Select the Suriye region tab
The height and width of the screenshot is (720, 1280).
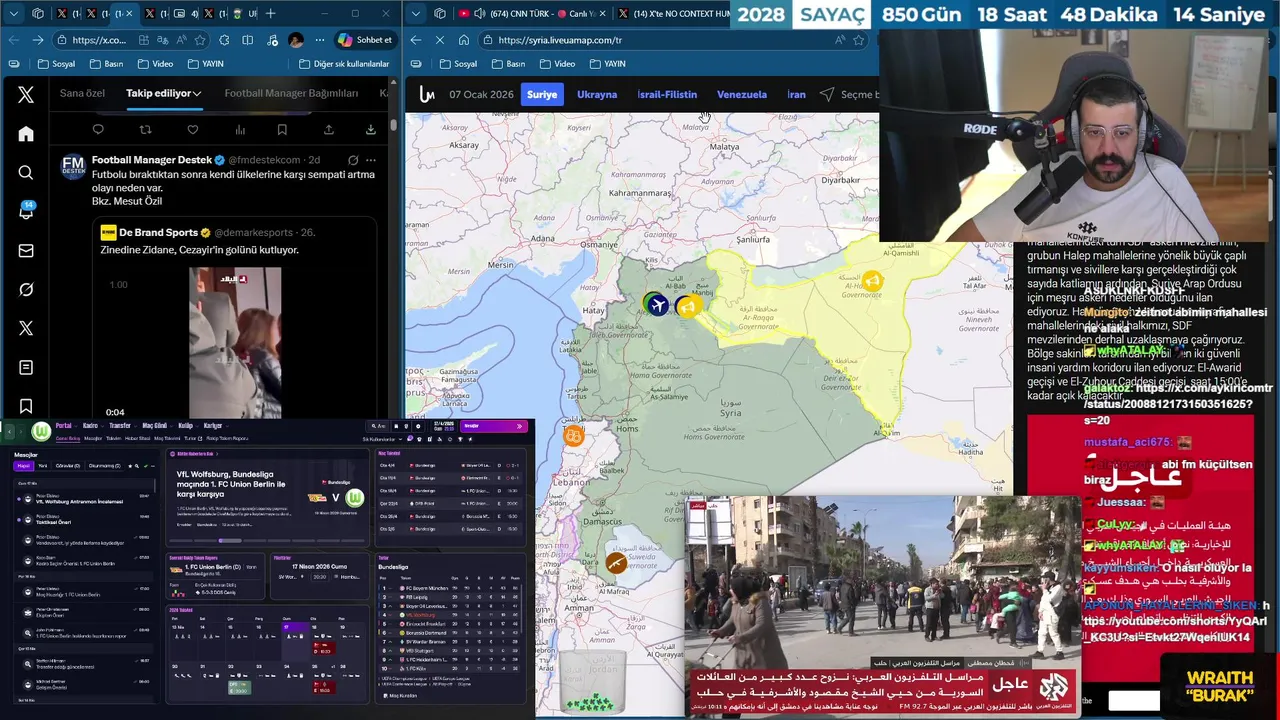pyautogui.click(x=542, y=94)
